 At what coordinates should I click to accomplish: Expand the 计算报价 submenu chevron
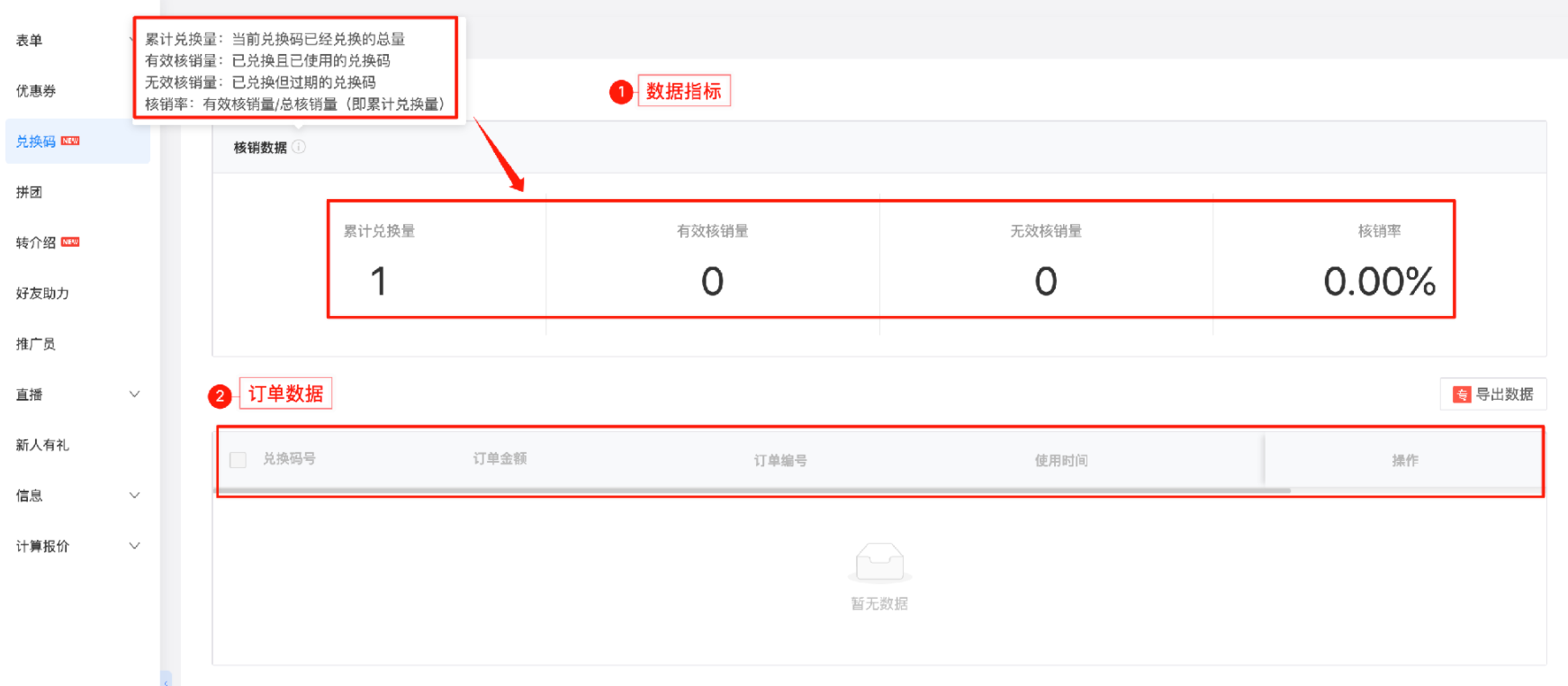click(134, 546)
